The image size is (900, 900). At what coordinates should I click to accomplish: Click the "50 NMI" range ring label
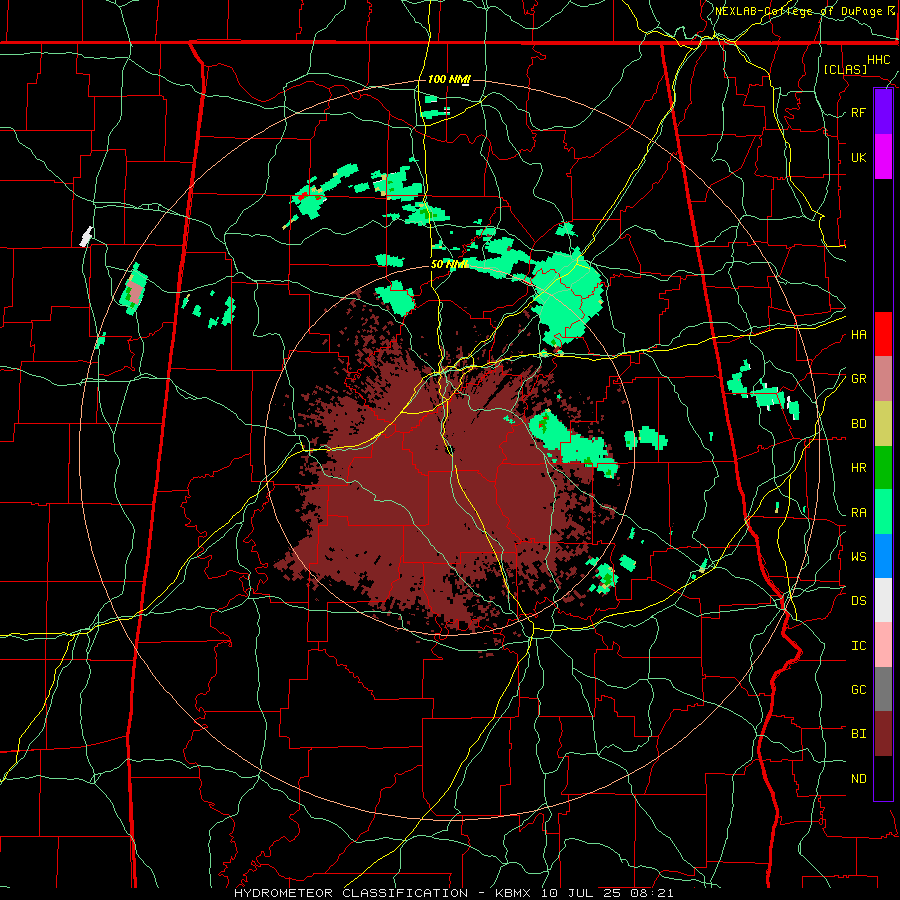point(449,265)
